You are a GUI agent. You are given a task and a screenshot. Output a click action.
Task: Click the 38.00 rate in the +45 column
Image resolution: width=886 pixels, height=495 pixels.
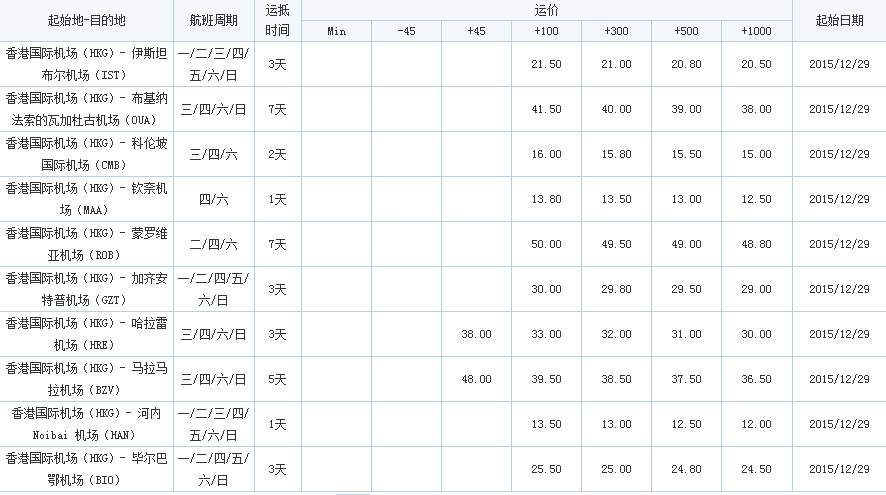[476, 334]
